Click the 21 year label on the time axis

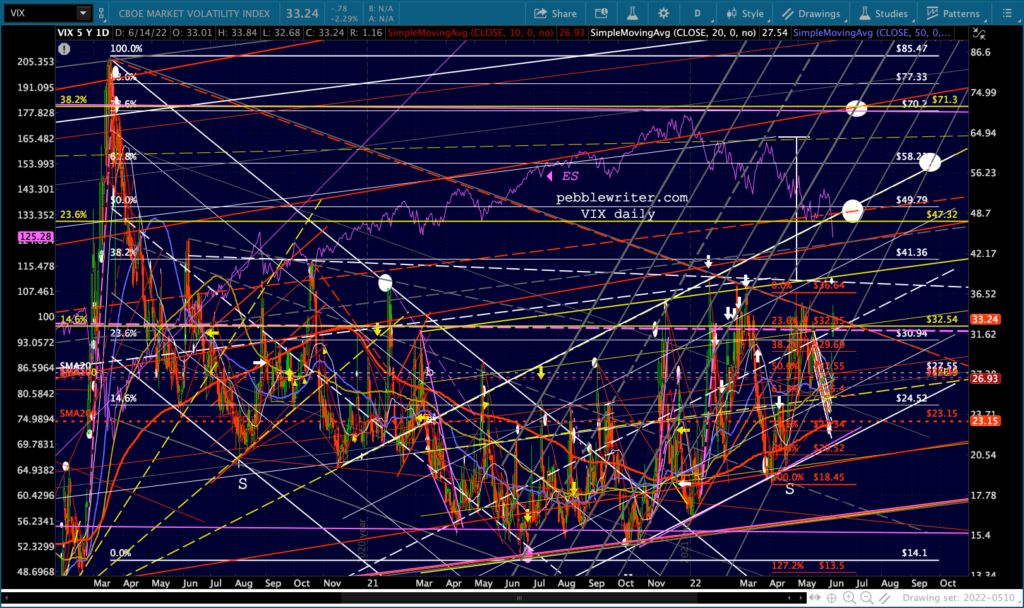tap(372, 583)
